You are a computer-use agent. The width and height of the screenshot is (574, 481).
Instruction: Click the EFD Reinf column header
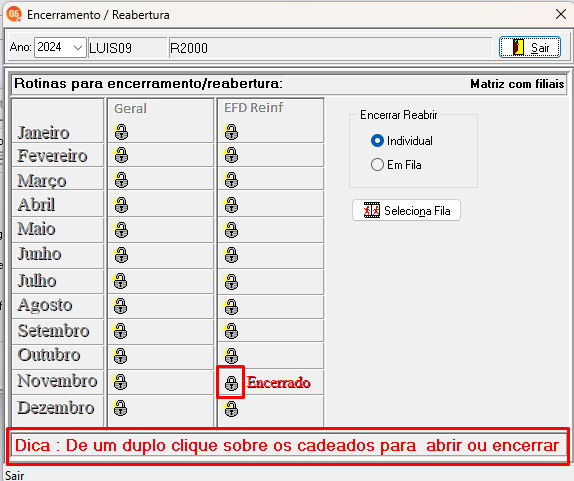tap(253, 108)
